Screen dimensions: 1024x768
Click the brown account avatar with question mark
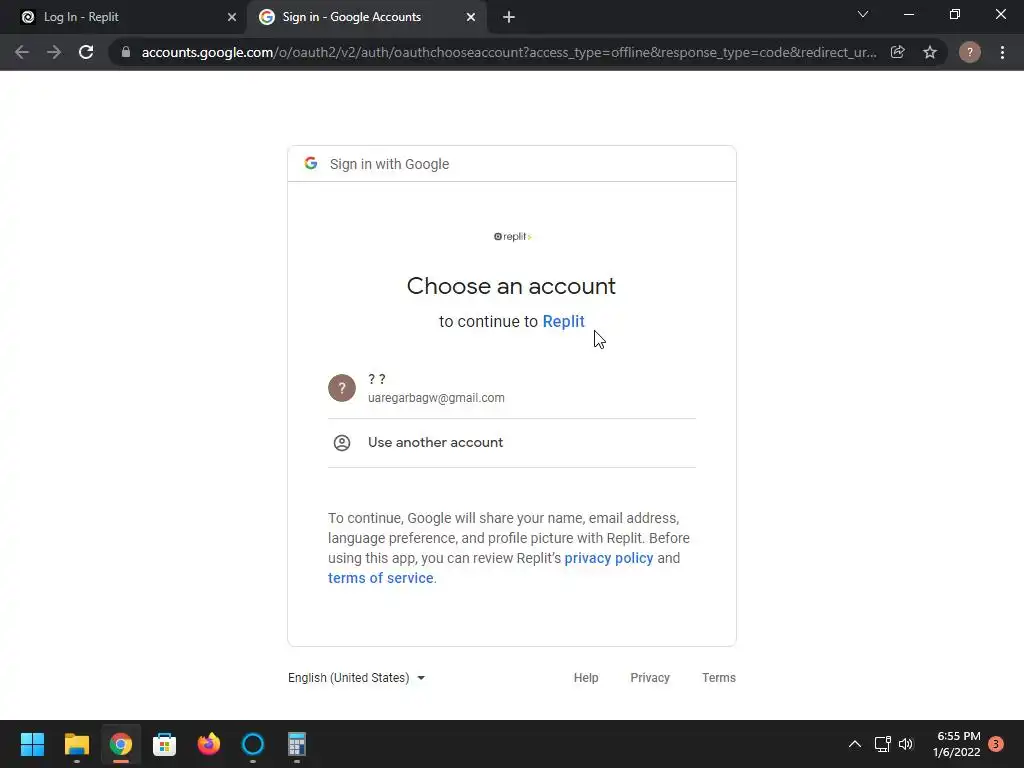342,388
